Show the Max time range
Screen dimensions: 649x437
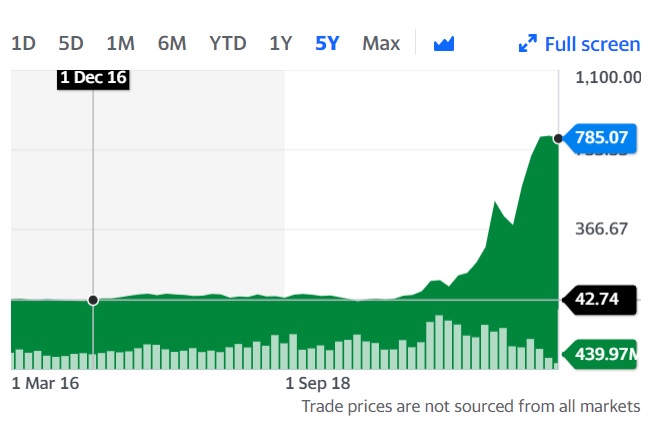point(381,43)
